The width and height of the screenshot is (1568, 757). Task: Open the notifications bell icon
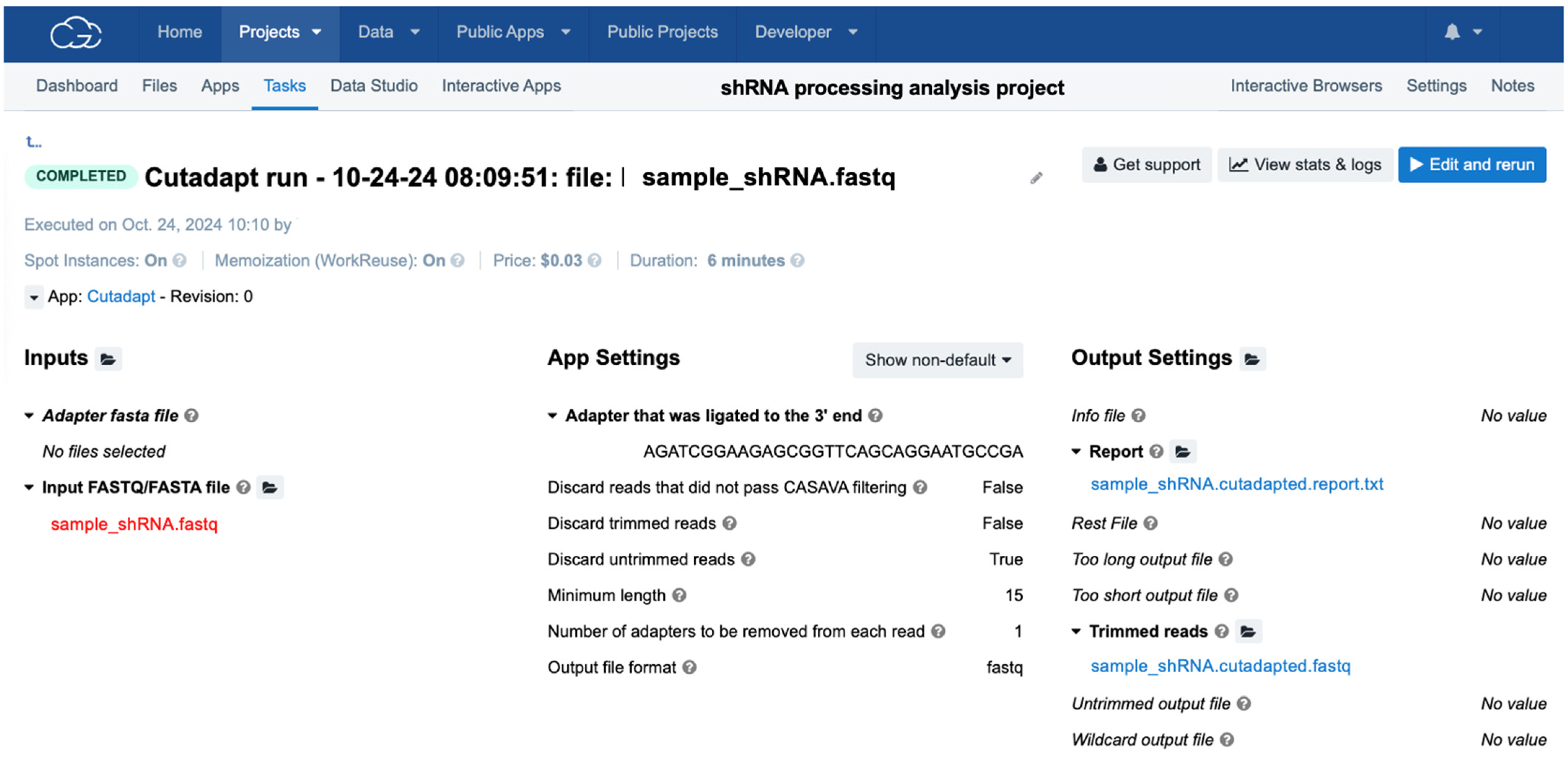[x=1452, y=32]
